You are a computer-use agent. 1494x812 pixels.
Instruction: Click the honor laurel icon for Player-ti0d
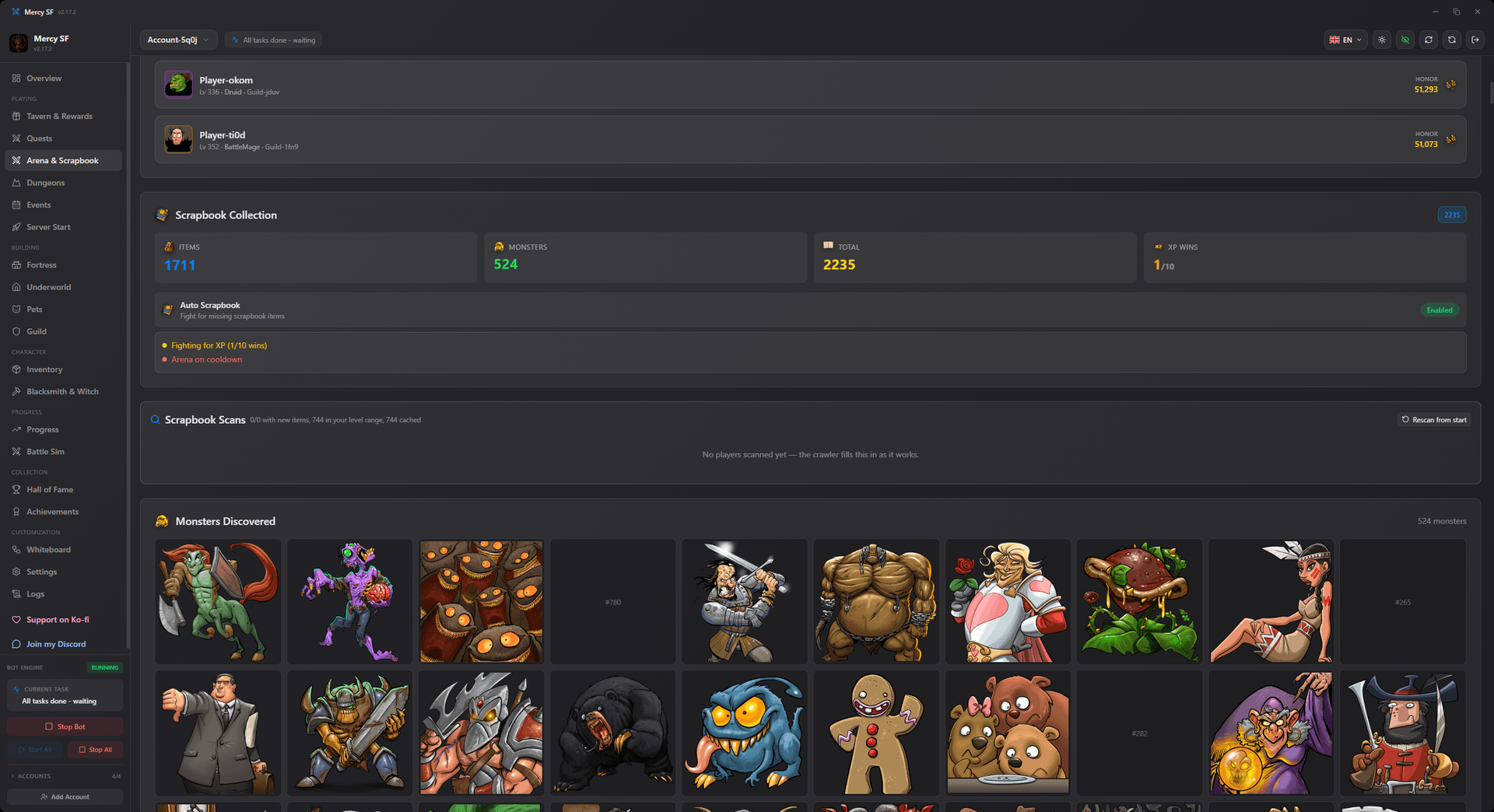1451,139
